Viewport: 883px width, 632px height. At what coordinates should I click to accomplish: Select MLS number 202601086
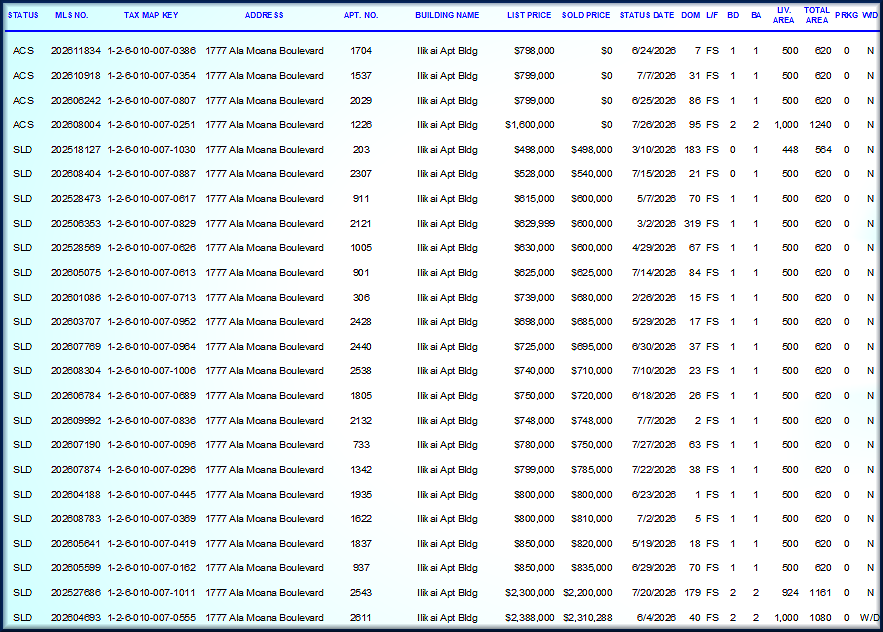(x=75, y=297)
